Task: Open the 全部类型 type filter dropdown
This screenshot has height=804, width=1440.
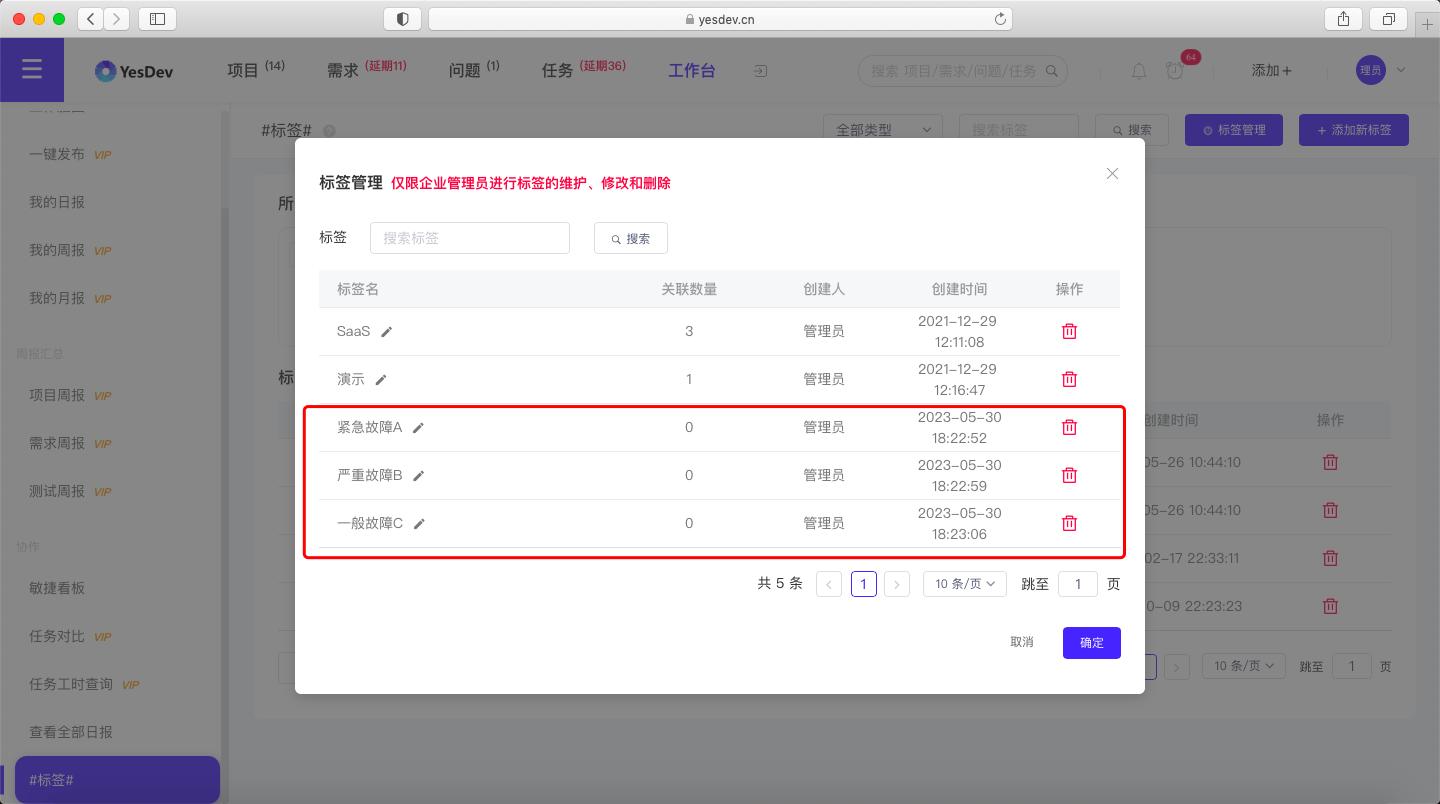Action: click(x=882, y=130)
